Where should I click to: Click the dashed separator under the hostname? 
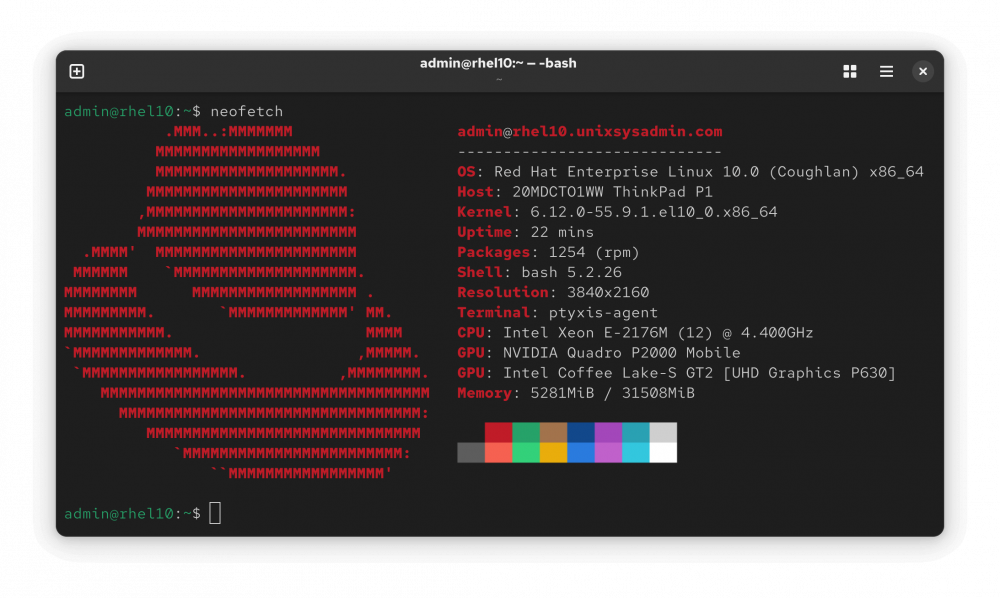[x=590, y=151]
